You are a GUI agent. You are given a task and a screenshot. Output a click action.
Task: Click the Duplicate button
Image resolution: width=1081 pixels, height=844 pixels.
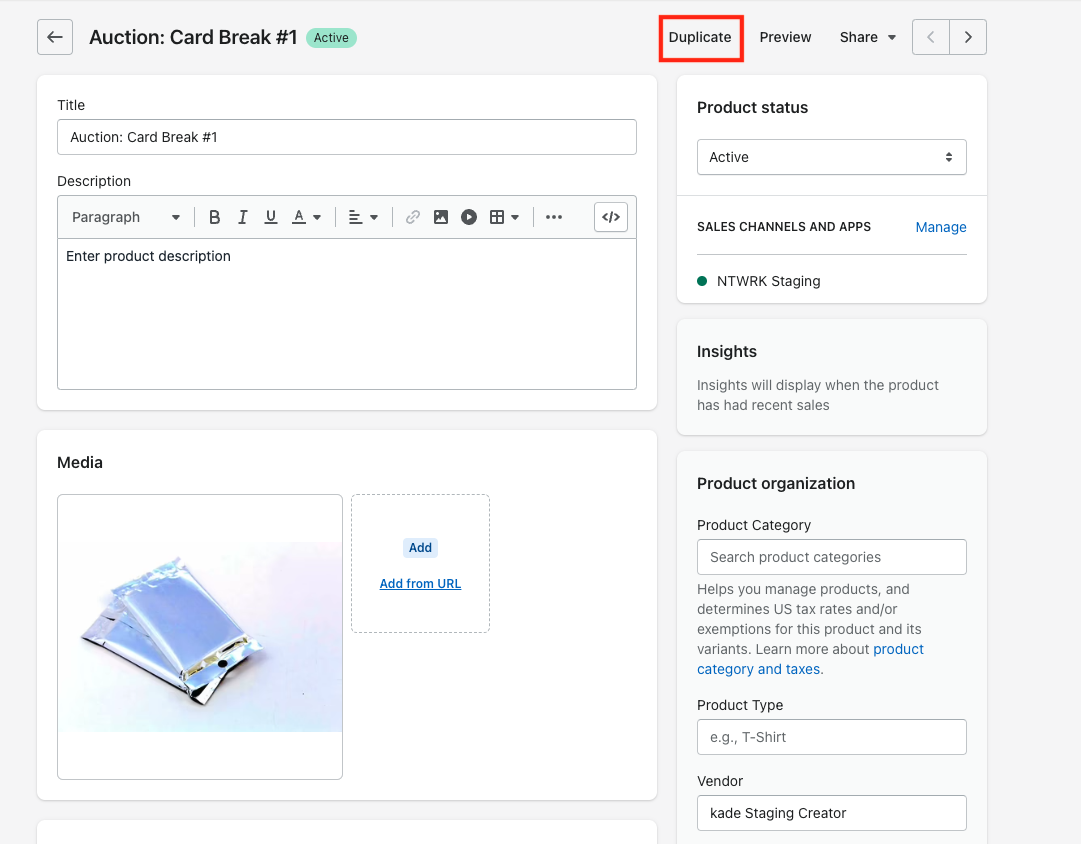pyautogui.click(x=700, y=37)
